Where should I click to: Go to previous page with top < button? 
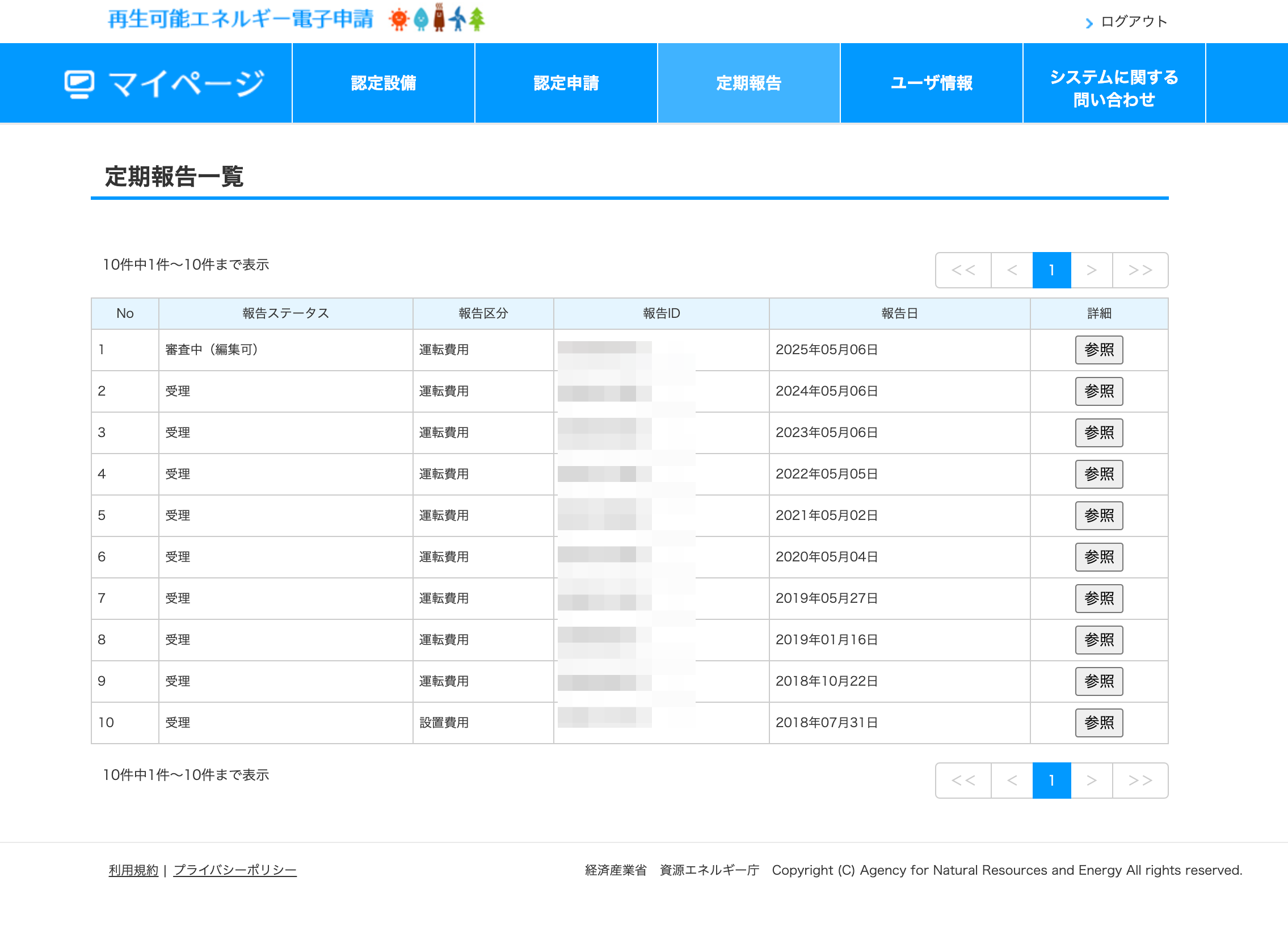1012,270
